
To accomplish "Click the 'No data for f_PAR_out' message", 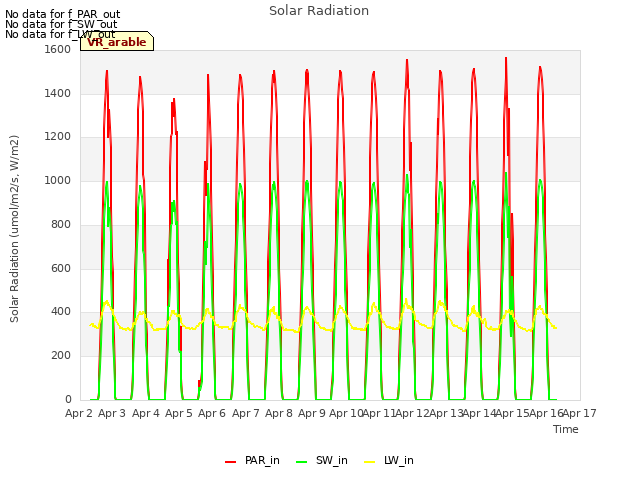I will pos(62,14).
